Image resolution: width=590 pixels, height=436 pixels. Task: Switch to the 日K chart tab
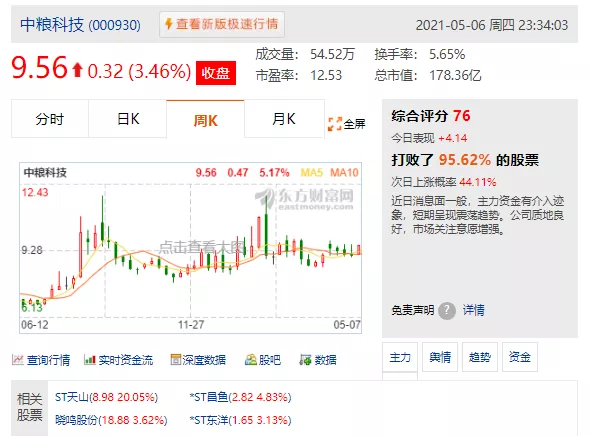point(128,119)
